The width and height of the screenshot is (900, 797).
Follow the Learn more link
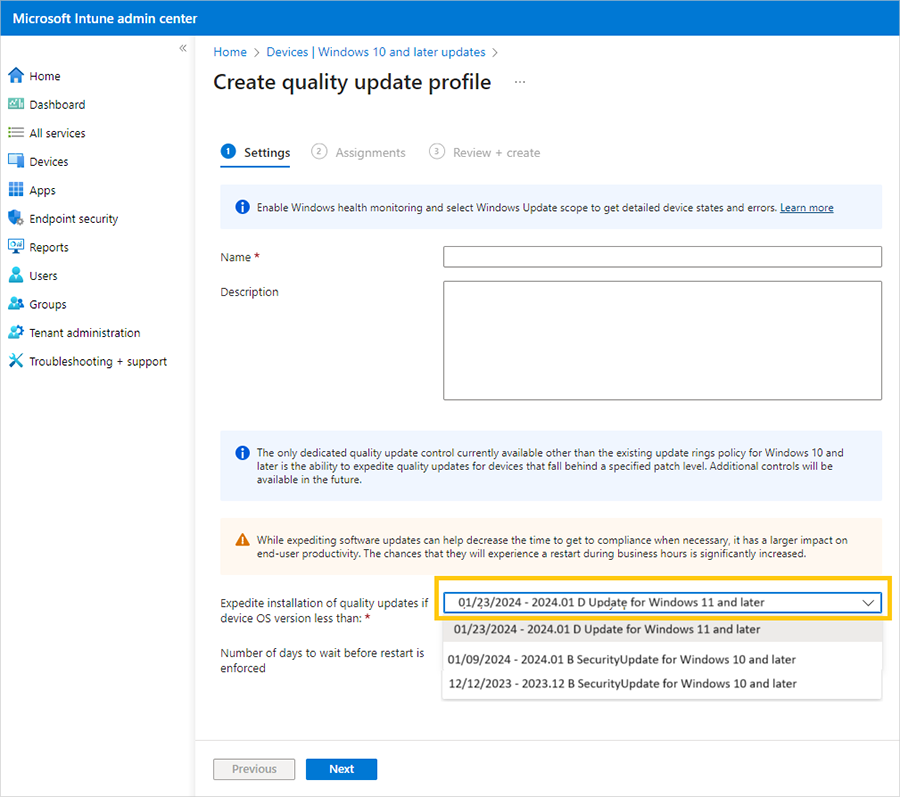coord(806,208)
